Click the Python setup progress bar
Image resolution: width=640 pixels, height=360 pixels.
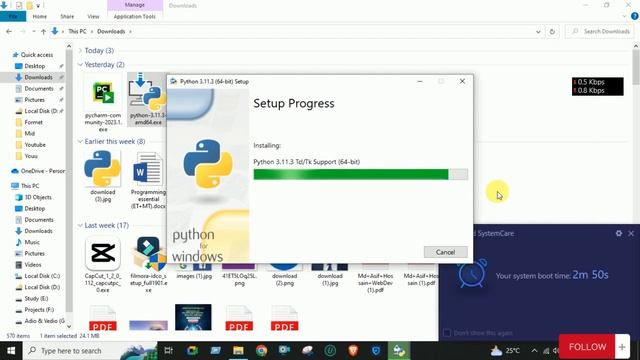360,174
